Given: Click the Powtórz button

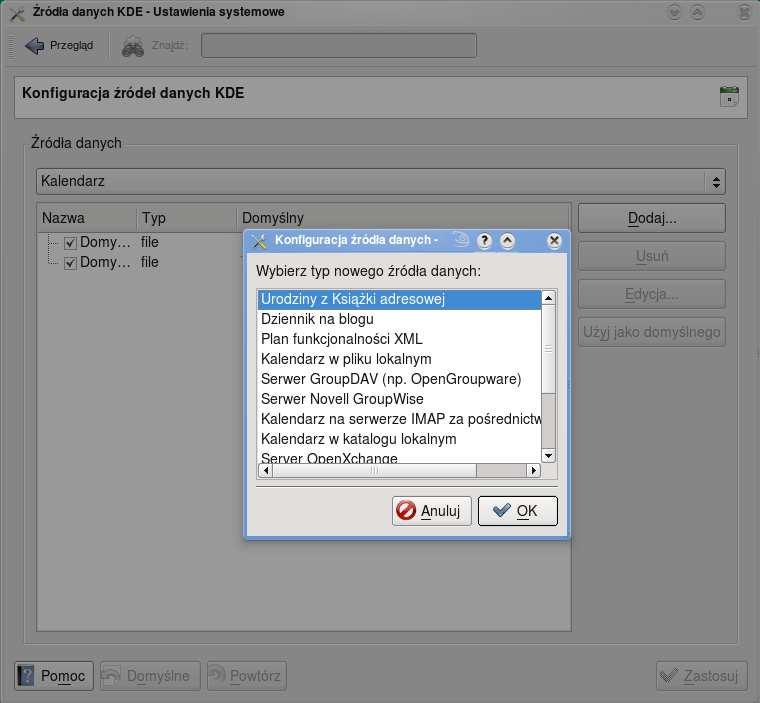Looking at the screenshot, I should click(247, 676).
